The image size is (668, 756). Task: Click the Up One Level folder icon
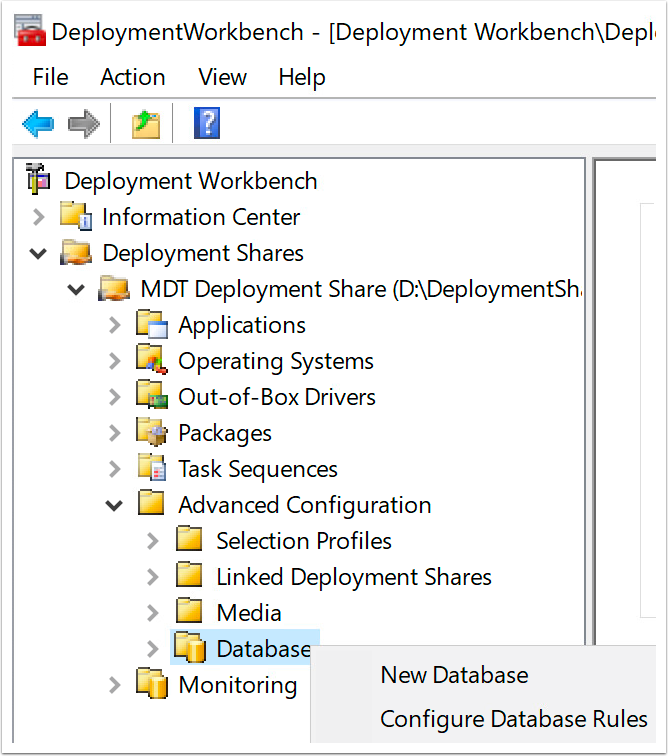click(x=146, y=124)
